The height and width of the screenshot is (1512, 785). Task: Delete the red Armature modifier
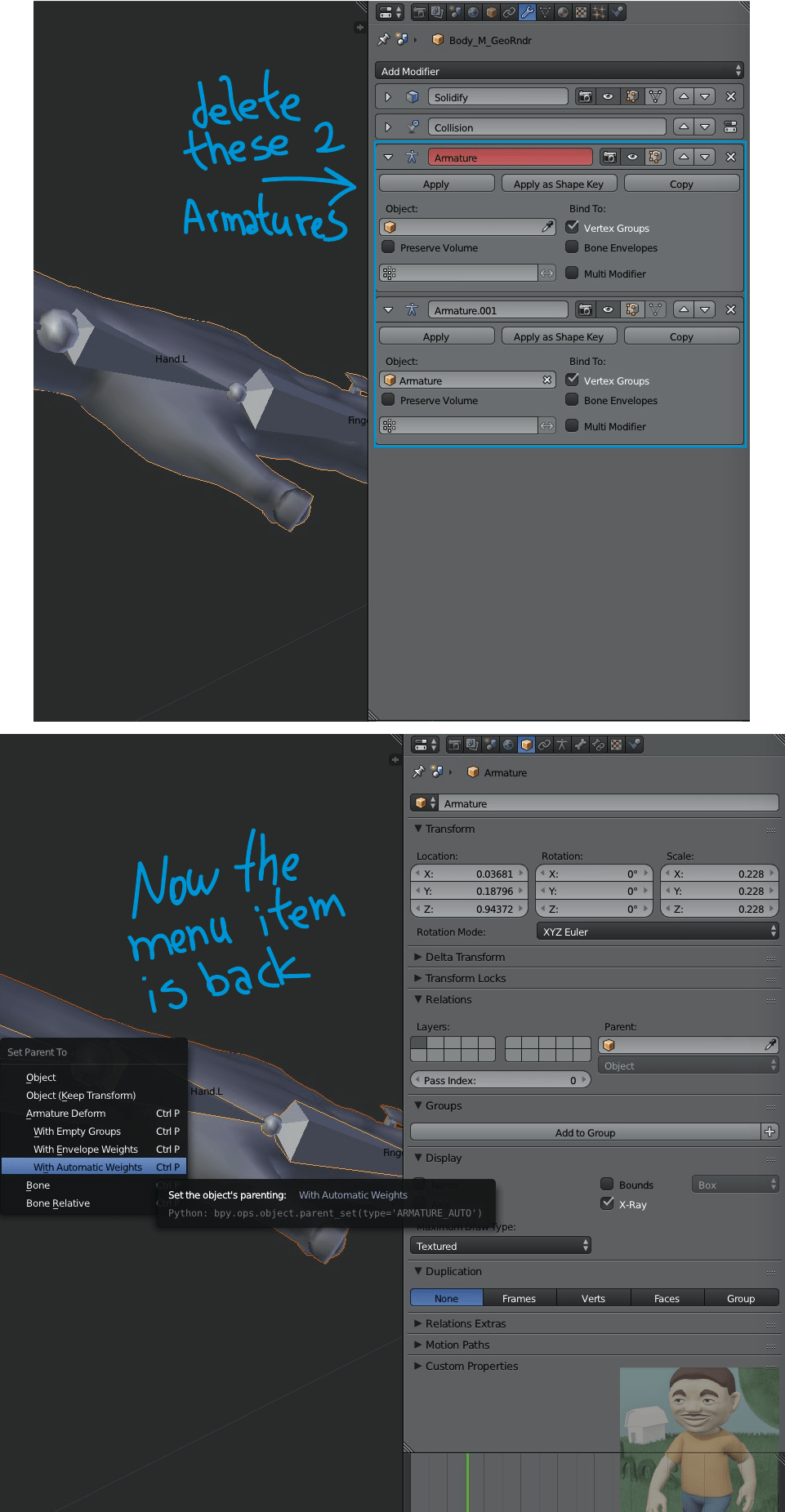(731, 157)
